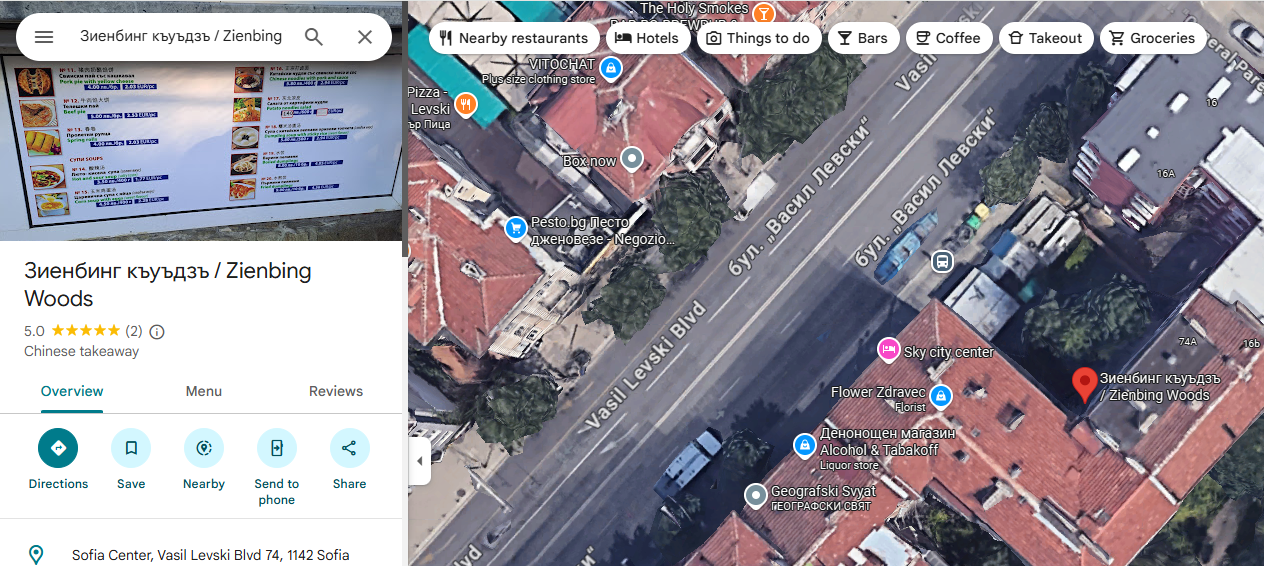The height and width of the screenshot is (566, 1264).
Task: Click the Box now map marker
Action: tap(632, 158)
